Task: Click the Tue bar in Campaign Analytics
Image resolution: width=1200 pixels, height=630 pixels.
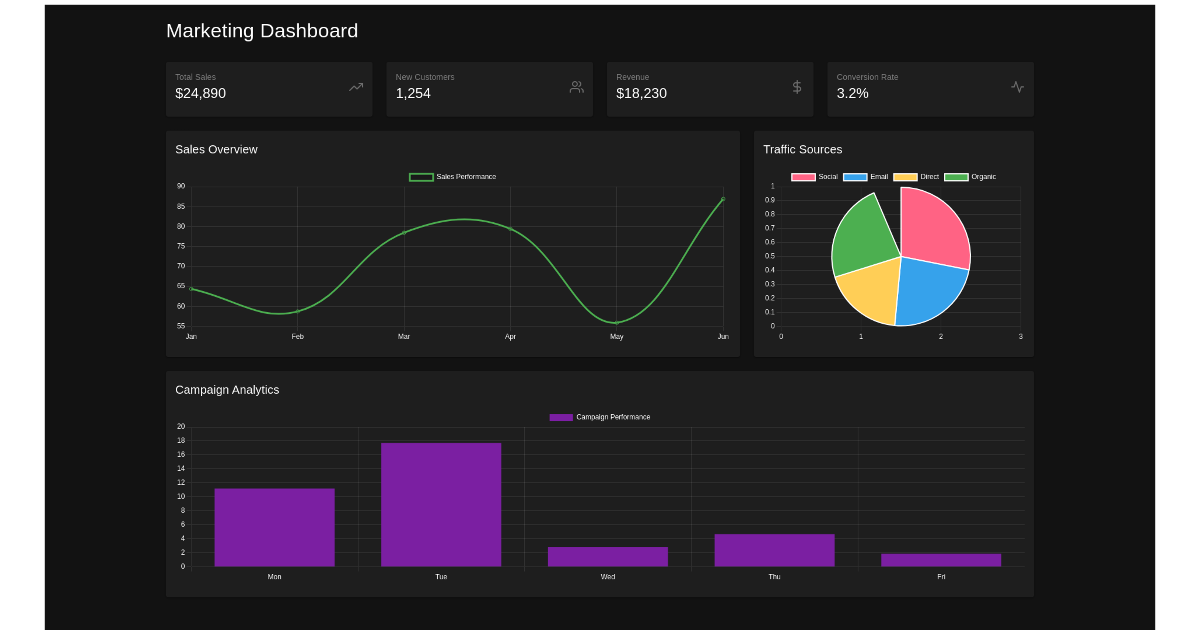Action: click(x=441, y=505)
